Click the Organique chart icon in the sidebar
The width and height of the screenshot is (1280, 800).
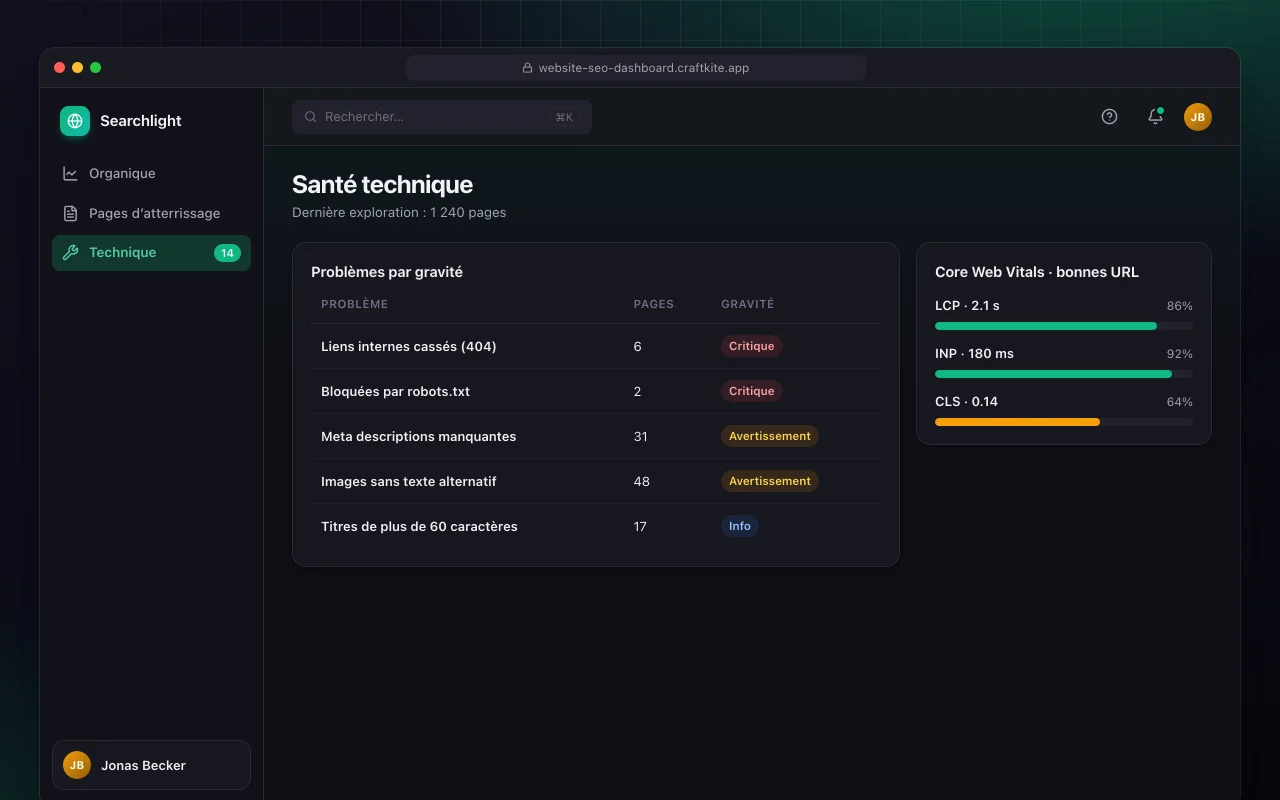(70, 173)
